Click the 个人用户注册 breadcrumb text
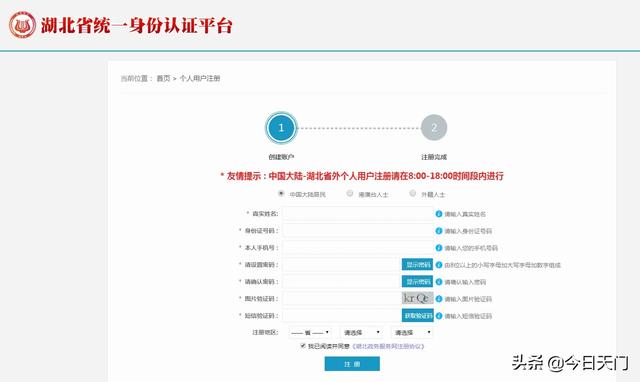Image resolution: width=640 pixels, height=382 pixels. (200, 78)
